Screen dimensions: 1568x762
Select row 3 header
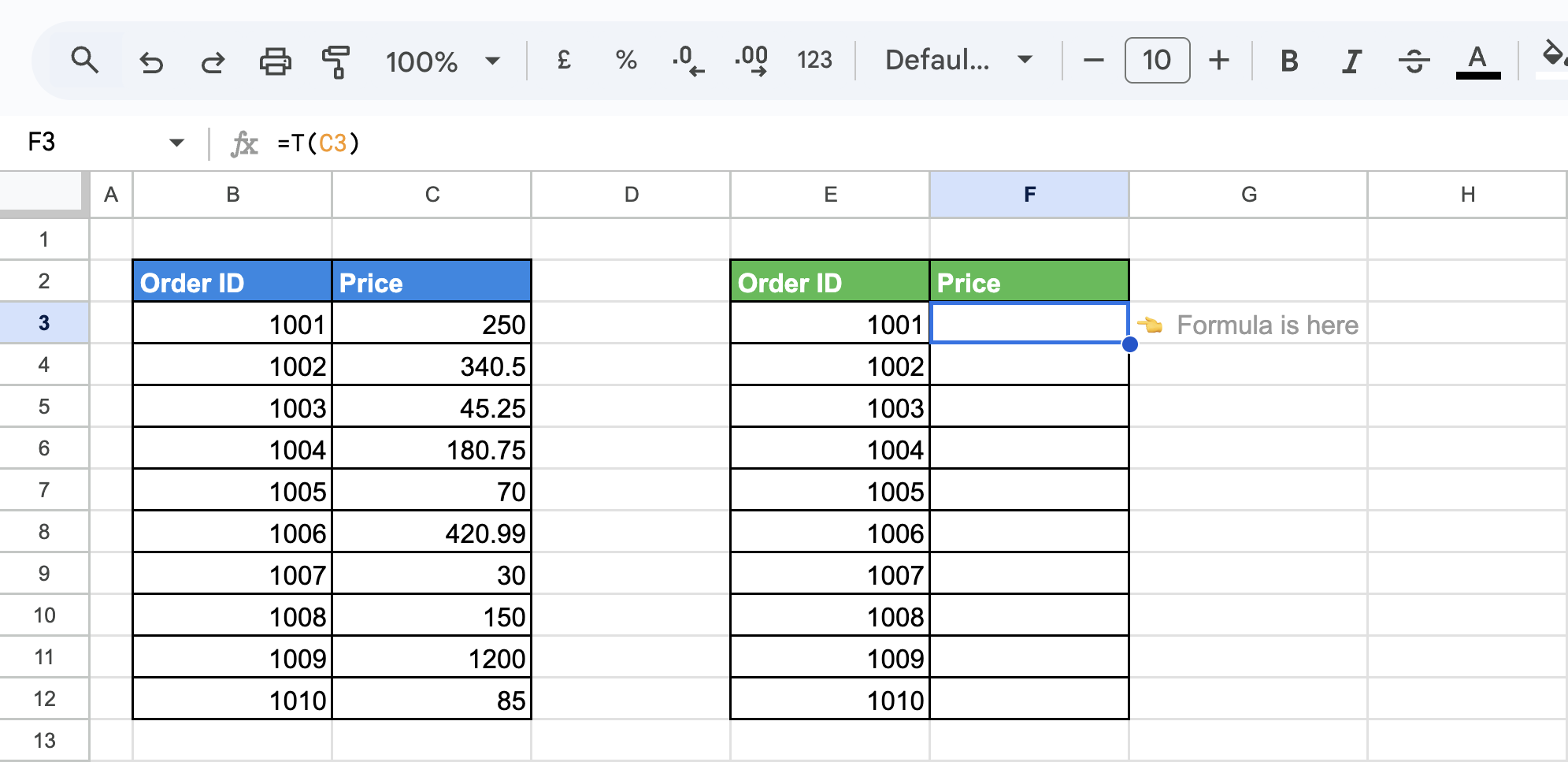click(44, 323)
